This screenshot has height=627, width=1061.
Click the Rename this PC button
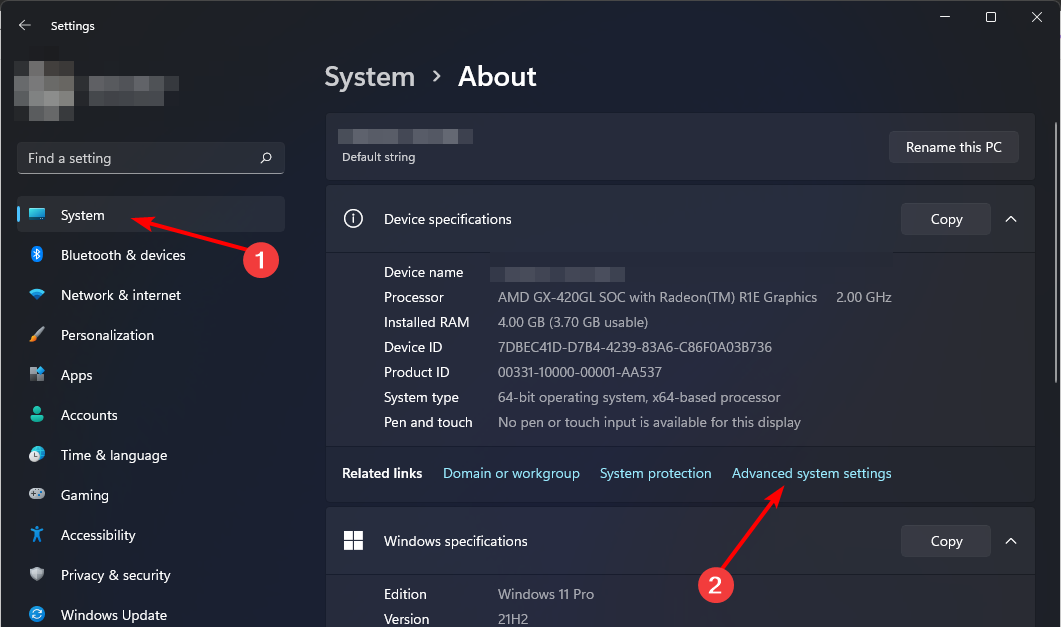click(x=953, y=147)
